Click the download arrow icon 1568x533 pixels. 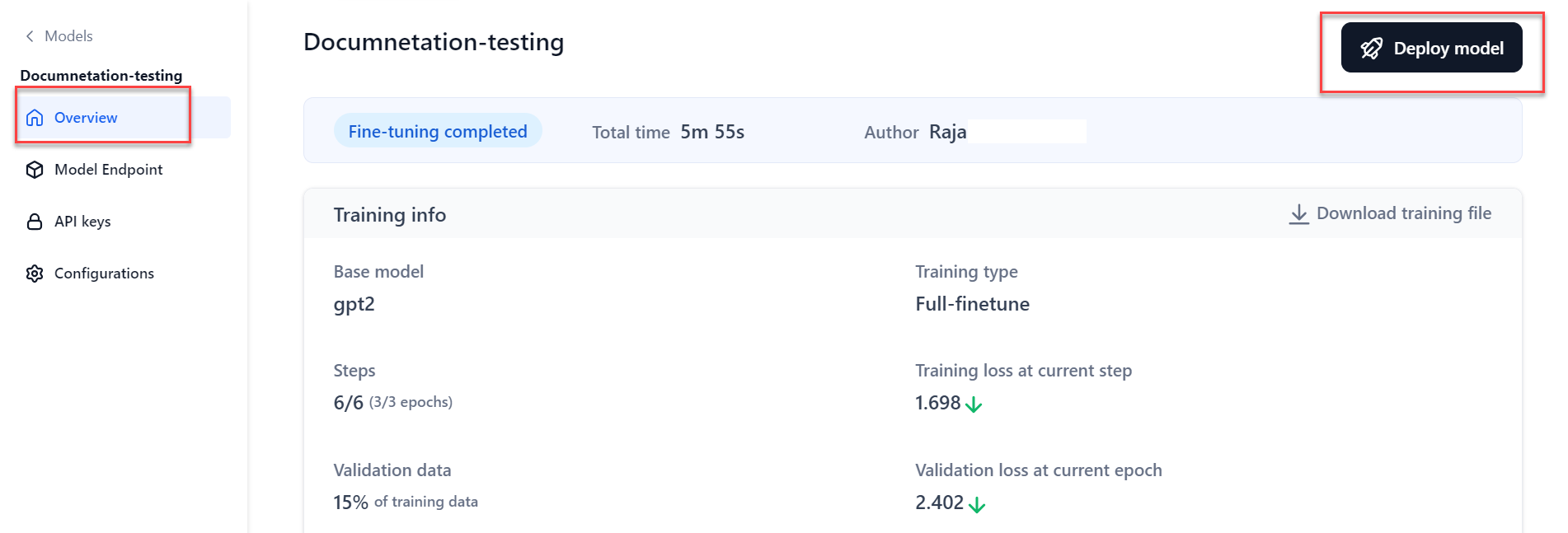1298,214
